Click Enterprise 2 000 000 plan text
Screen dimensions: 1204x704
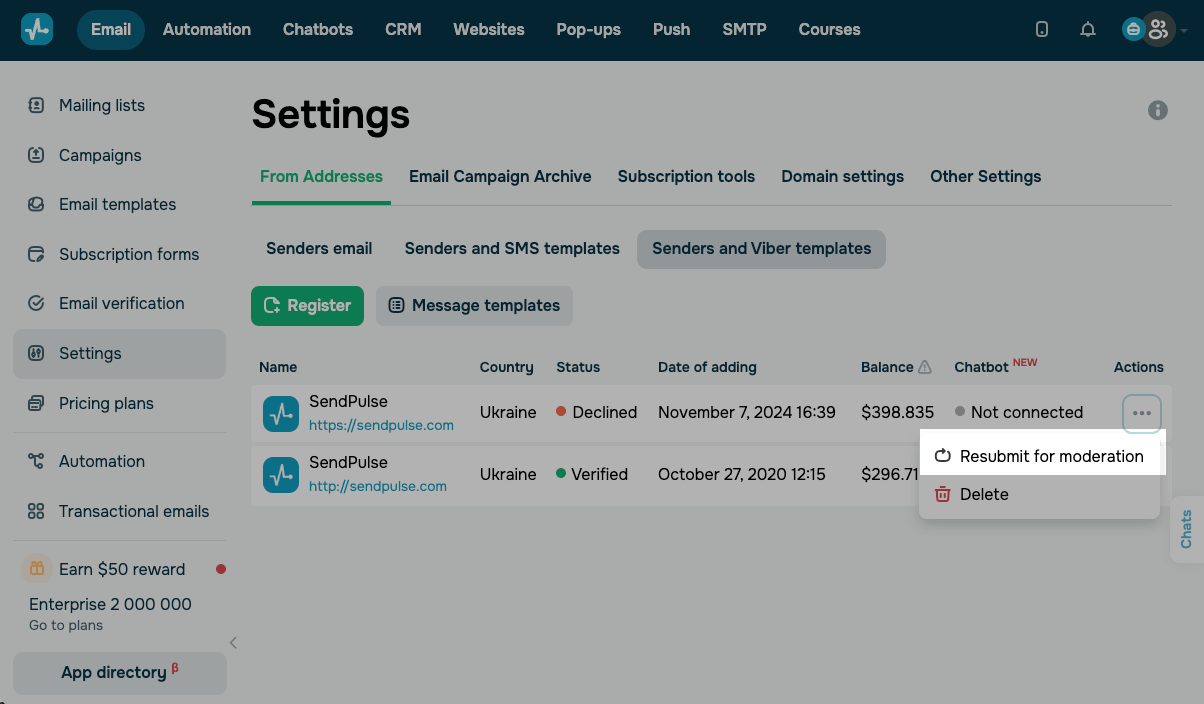coord(110,604)
